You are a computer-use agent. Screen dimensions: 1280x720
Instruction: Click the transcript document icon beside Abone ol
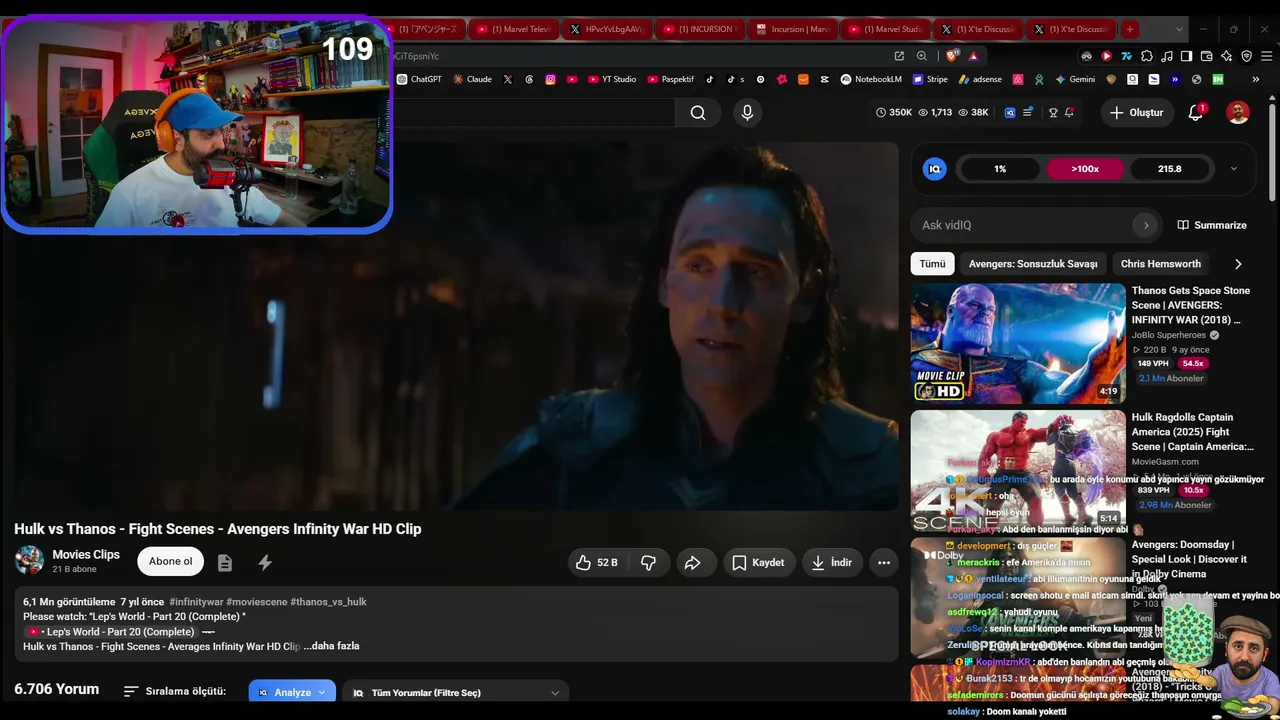tap(225, 563)
